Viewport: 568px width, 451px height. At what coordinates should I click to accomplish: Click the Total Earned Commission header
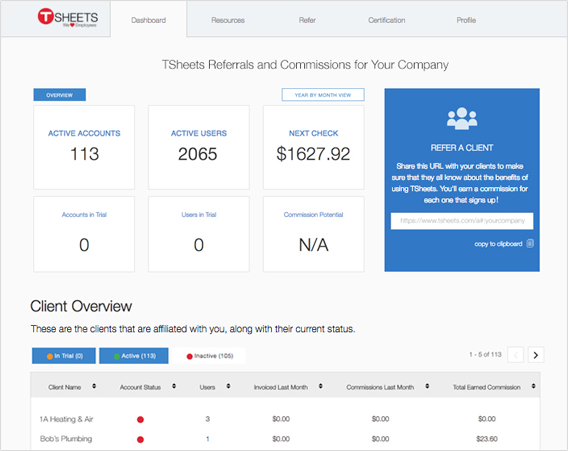[x=486, y=387]
